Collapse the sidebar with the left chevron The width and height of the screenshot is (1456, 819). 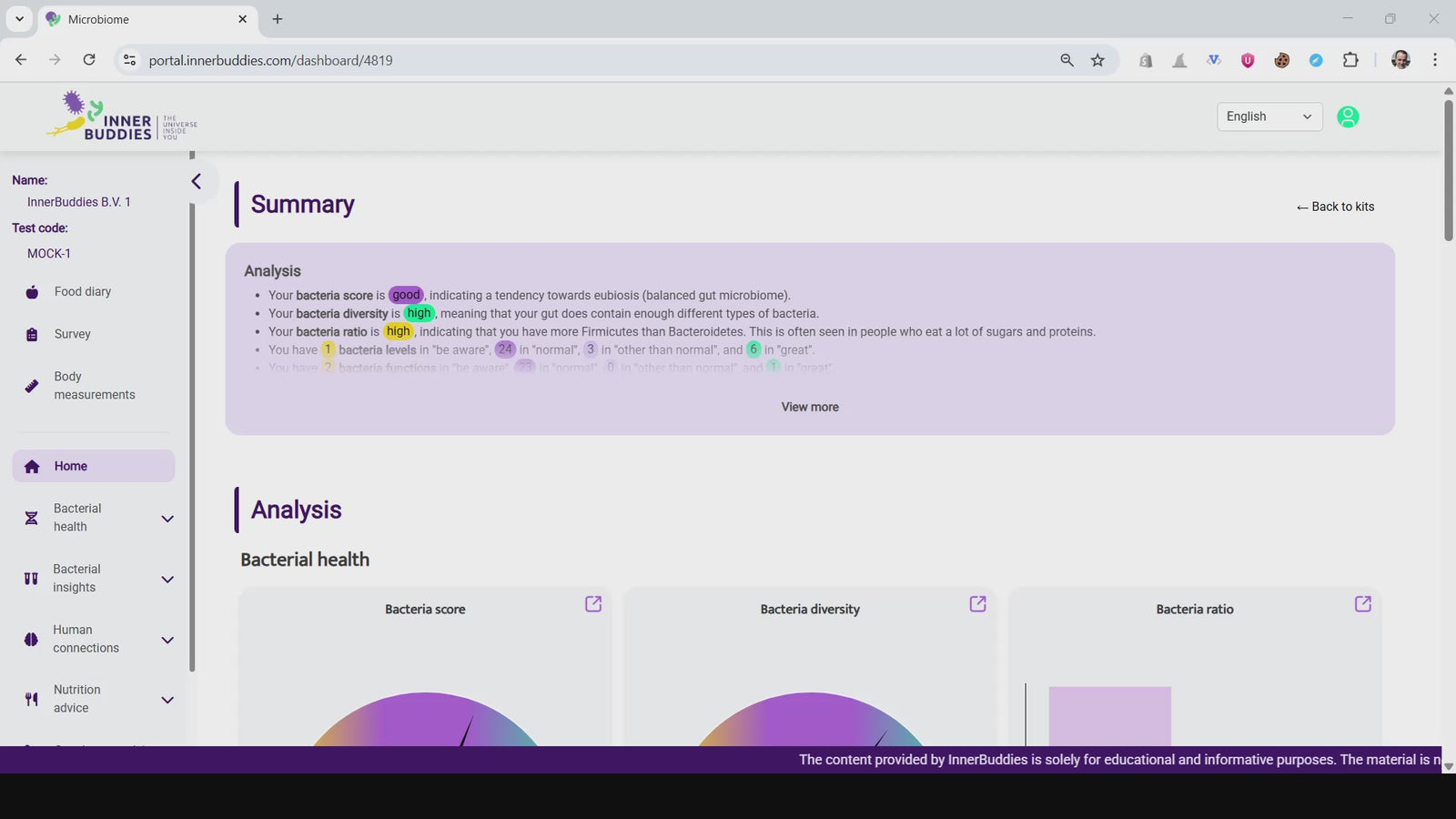pyautogui.click(x=197, y=181)
